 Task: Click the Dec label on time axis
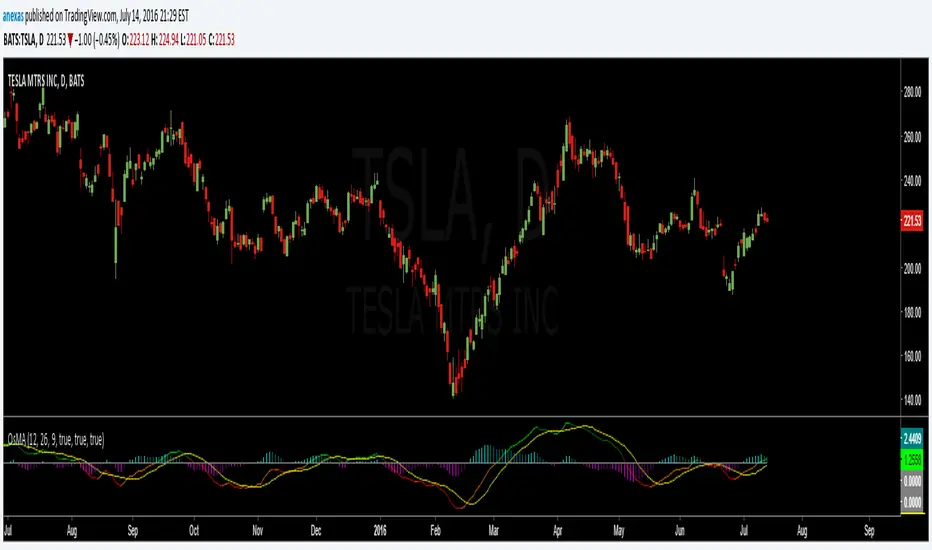pos(316,530)
